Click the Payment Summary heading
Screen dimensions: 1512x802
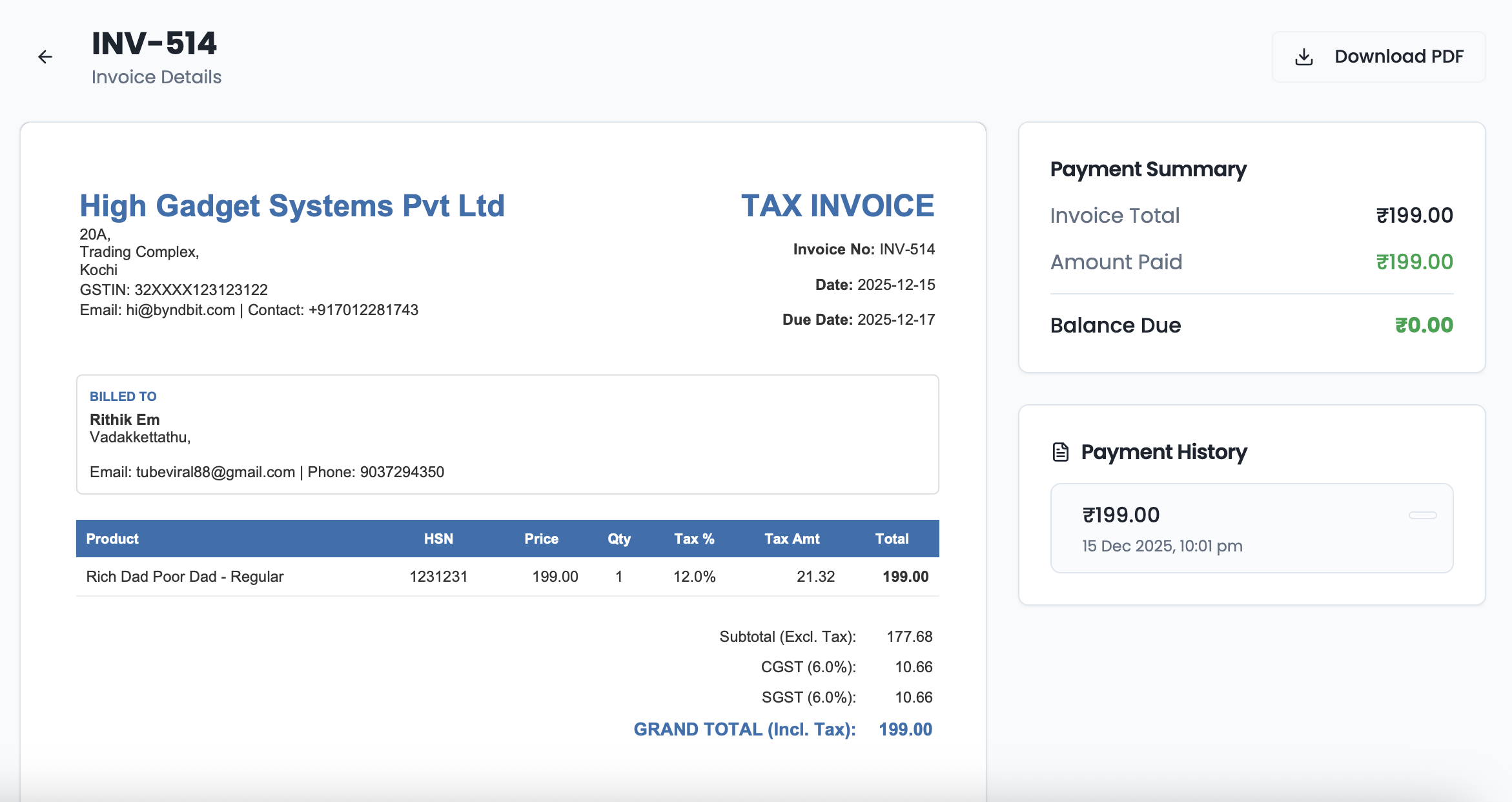coord(1148,169)
